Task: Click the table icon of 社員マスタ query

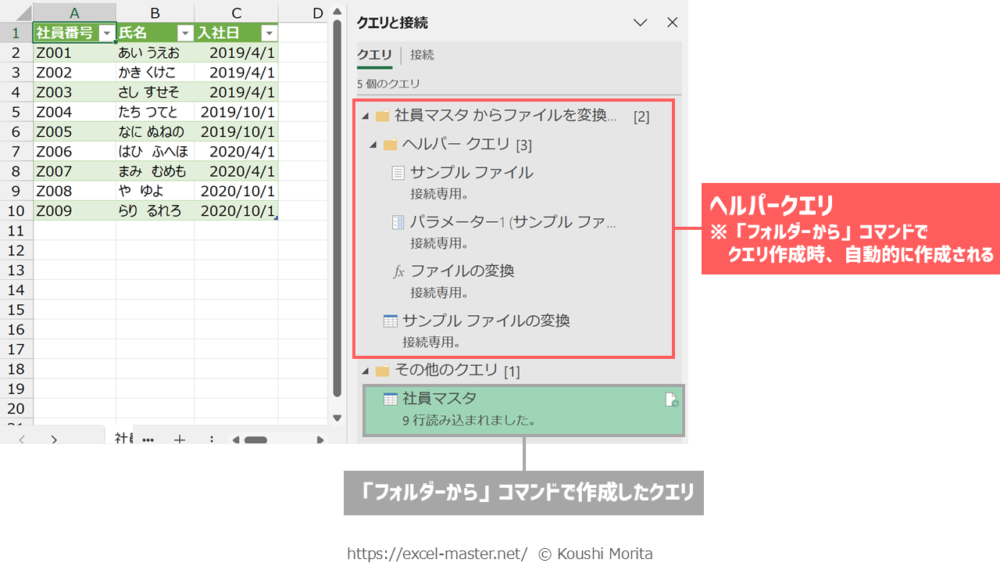Action: (390, 400)
